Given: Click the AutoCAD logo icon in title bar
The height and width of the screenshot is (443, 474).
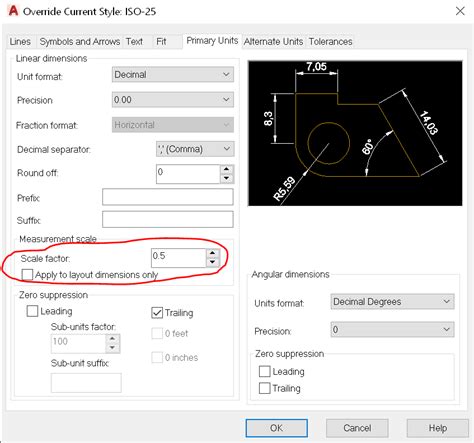Looking at the screenshot, I should (x=13, y=11).
